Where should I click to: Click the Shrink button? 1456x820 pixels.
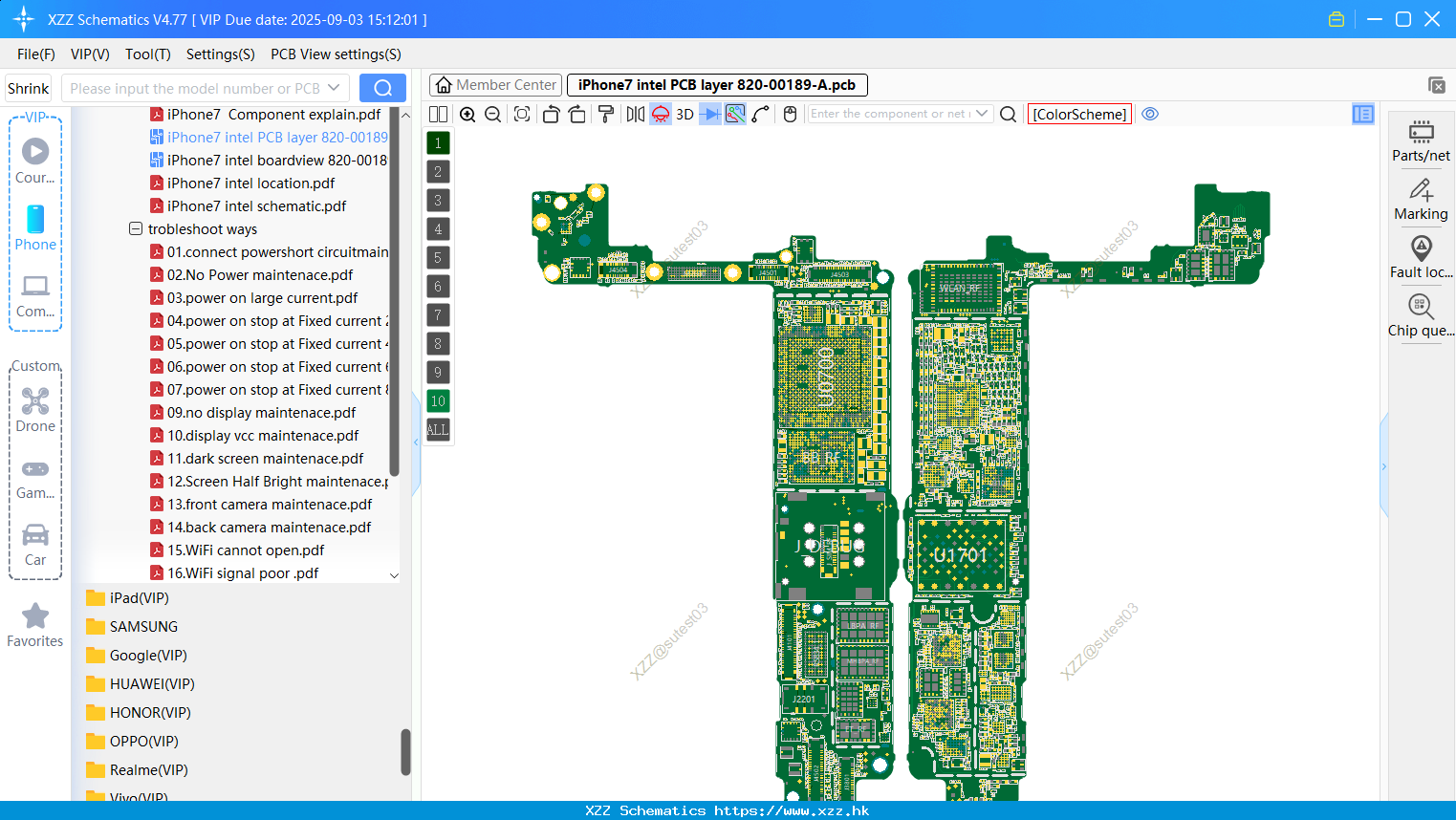pos(28,88)
